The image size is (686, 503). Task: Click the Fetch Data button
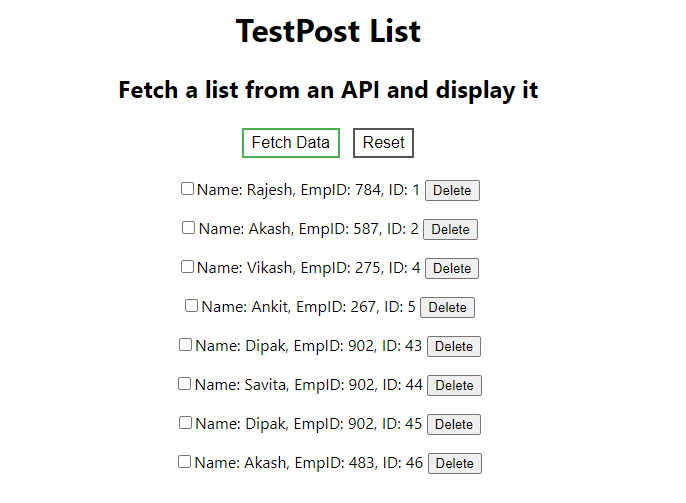coord(291,143)
